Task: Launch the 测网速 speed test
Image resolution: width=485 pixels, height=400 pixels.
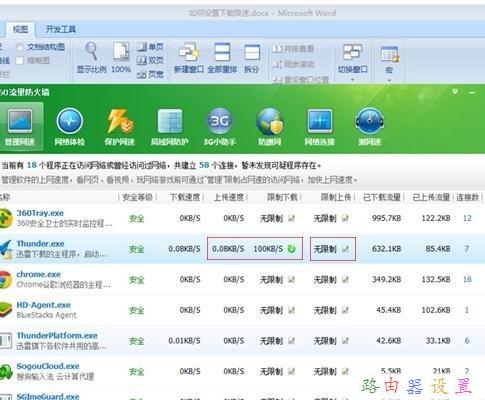Action: 369,127
